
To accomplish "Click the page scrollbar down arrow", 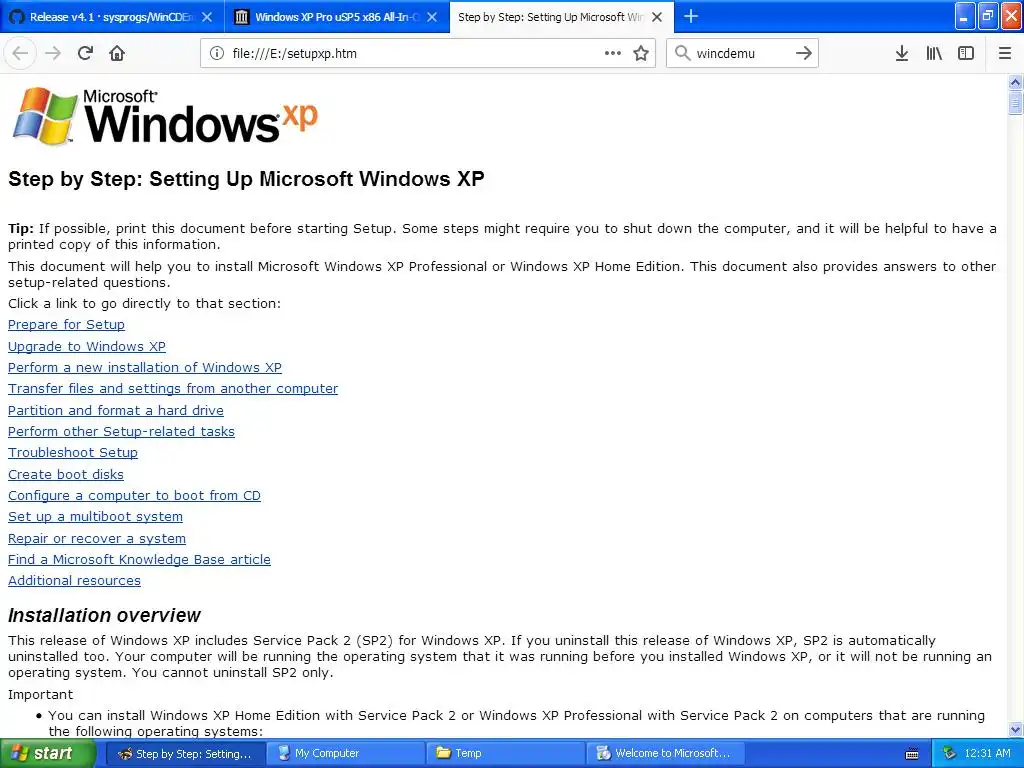I will [1015, 729].
